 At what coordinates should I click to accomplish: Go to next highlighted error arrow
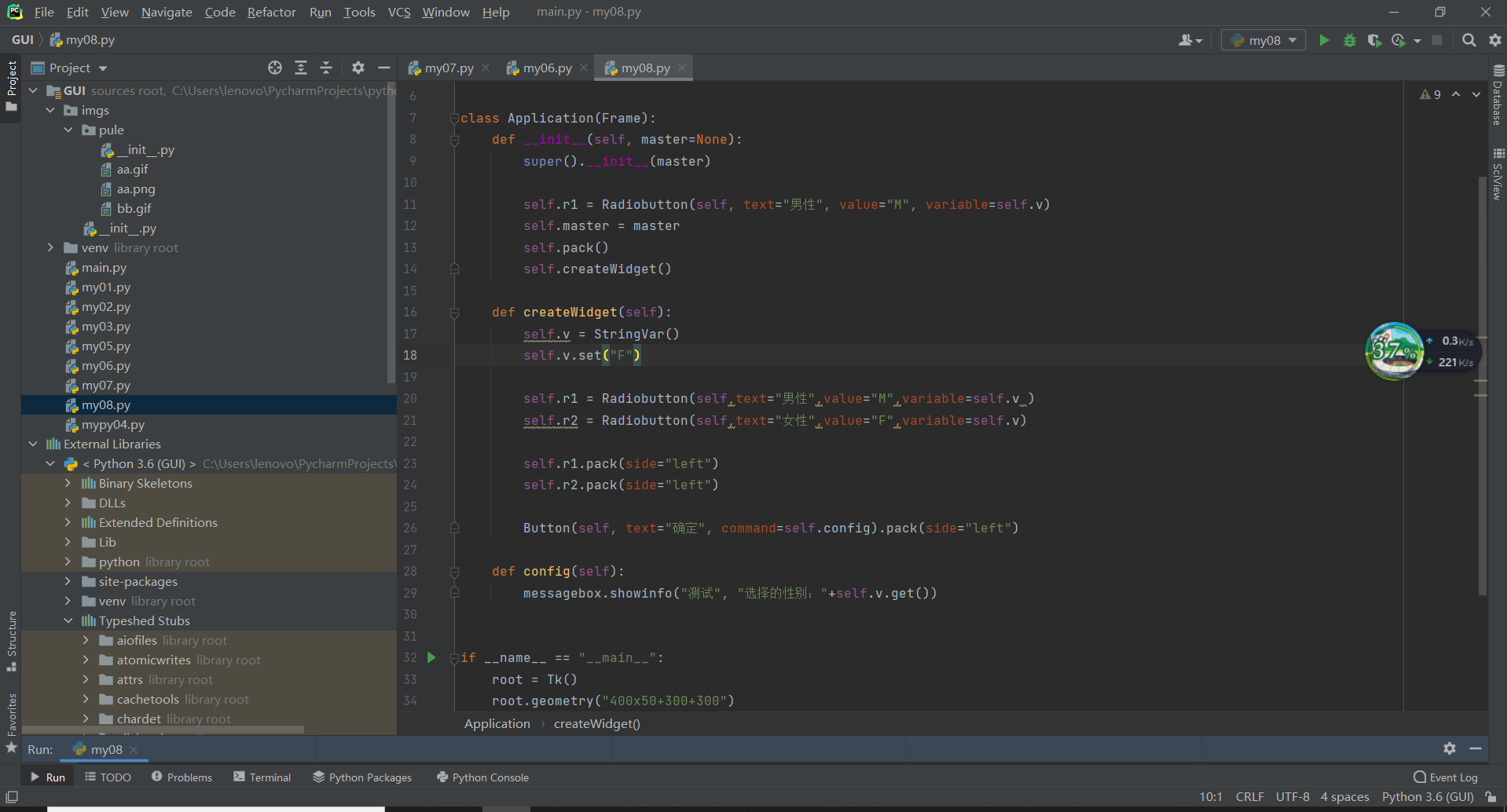(1476, 94)
